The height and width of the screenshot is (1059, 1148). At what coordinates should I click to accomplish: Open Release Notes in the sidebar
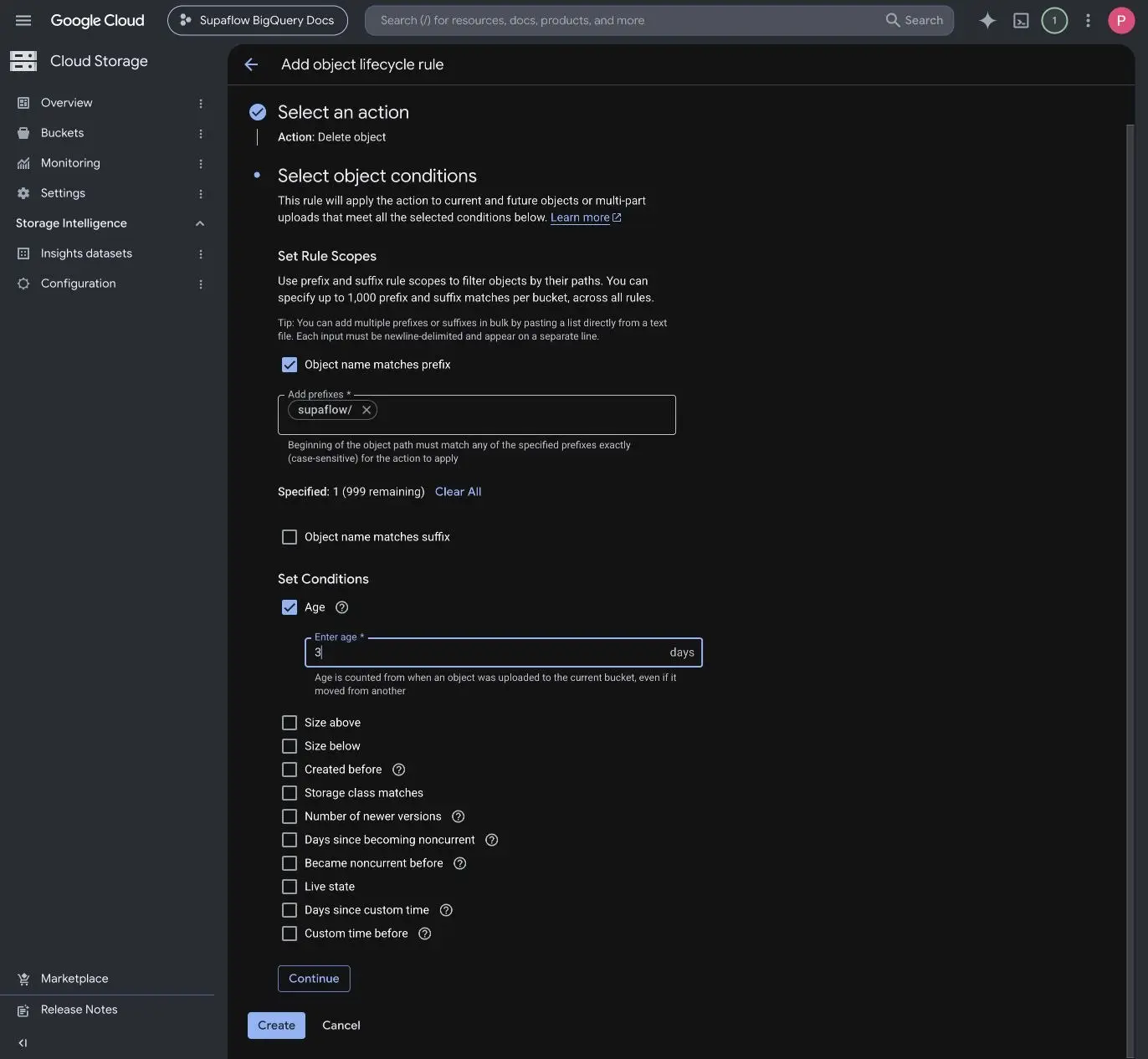tap(79, 1010)
